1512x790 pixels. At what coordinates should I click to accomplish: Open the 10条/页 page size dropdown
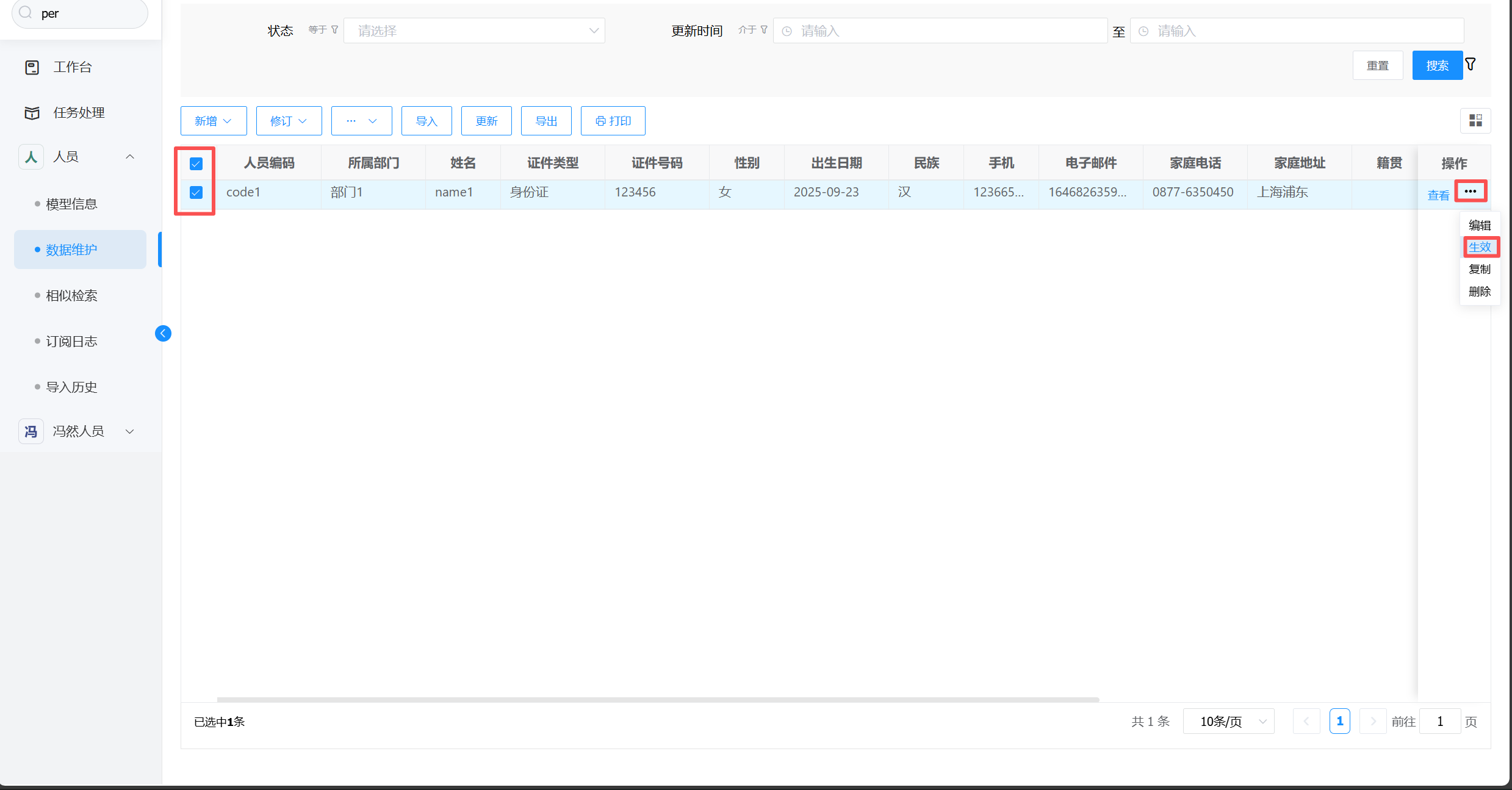pos(1228,722)
